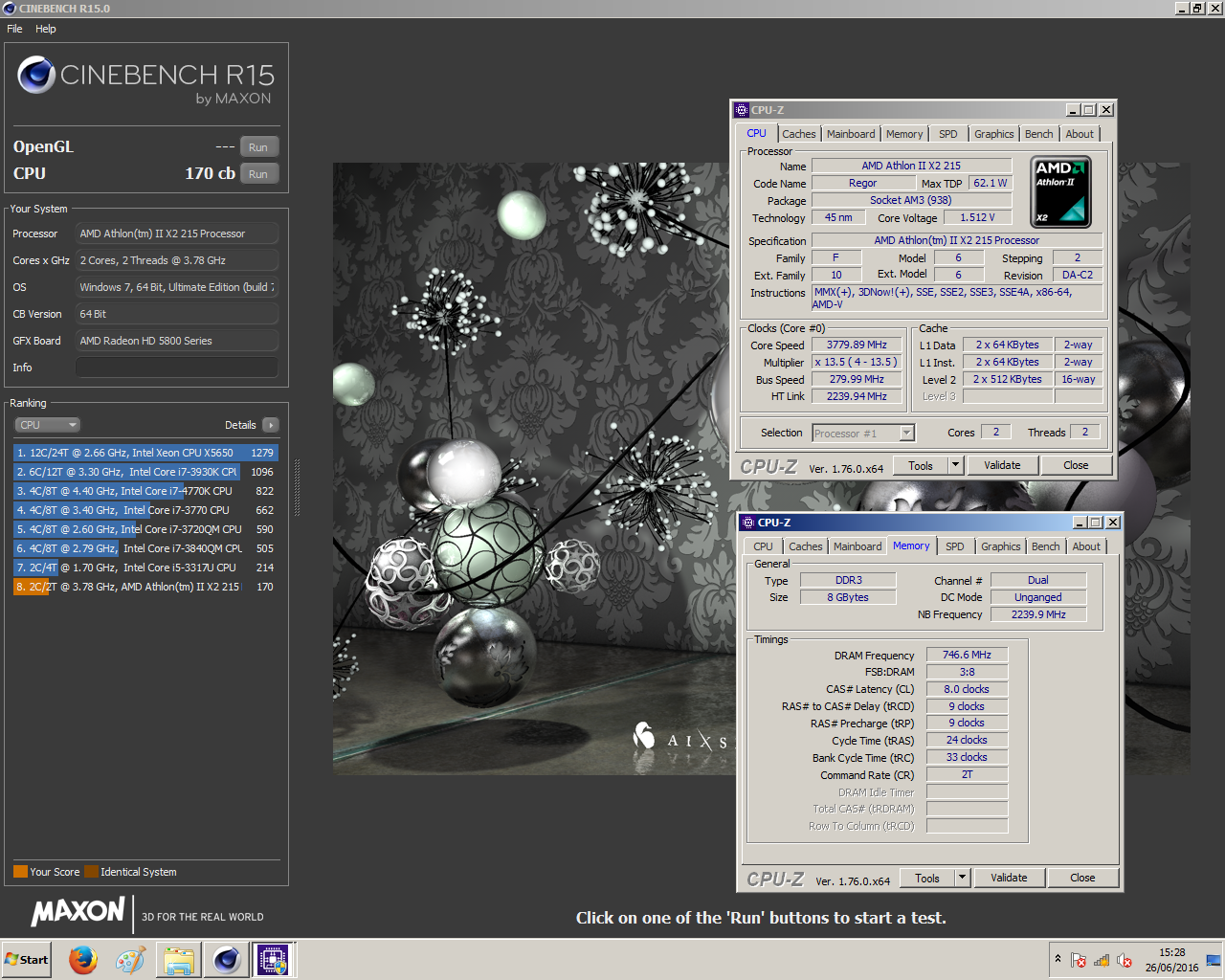Open Action Center flag icon in tray
Screen dimensions: 1225x980
[x=1079, y=960]
